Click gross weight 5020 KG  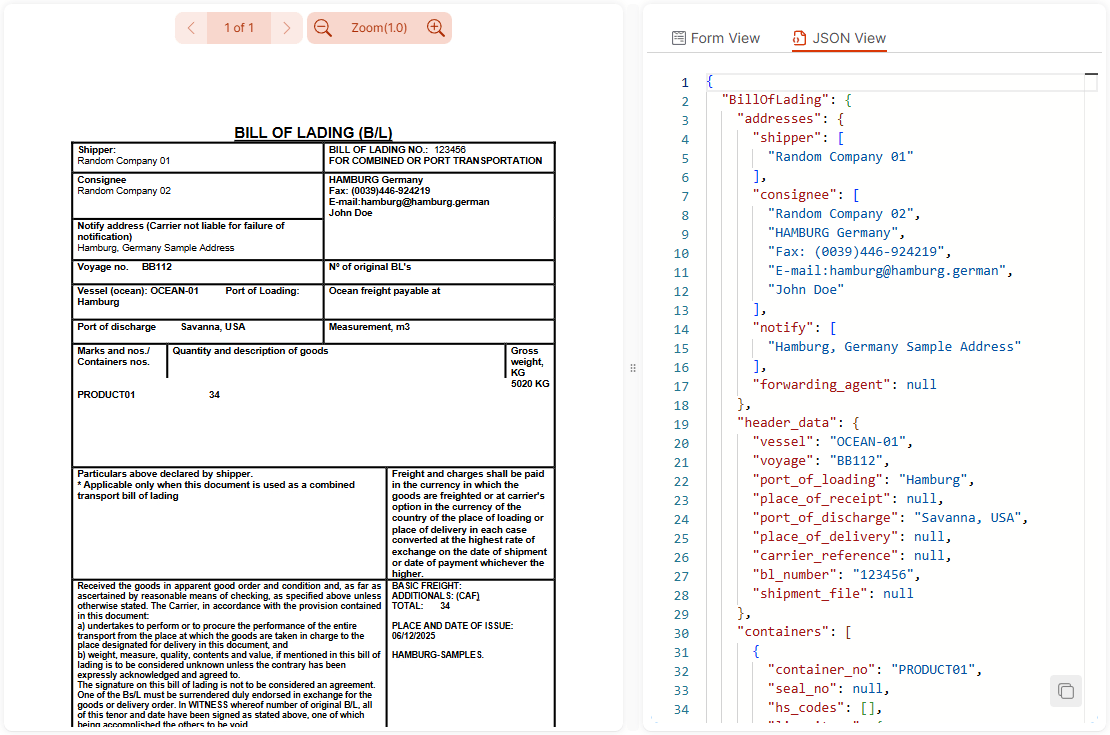point(530,384)
